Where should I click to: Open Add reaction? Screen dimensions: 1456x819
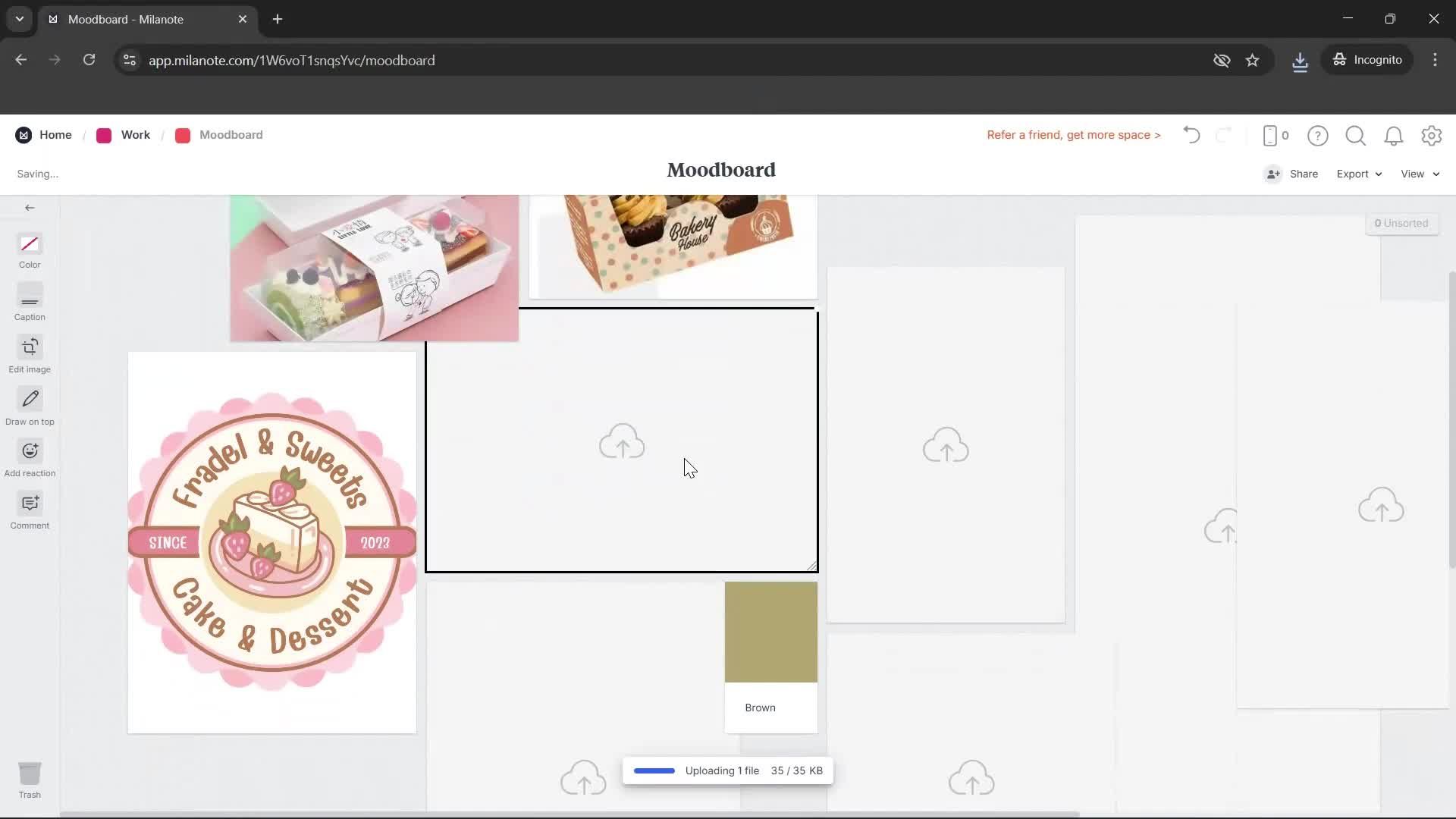coord(30,458)
